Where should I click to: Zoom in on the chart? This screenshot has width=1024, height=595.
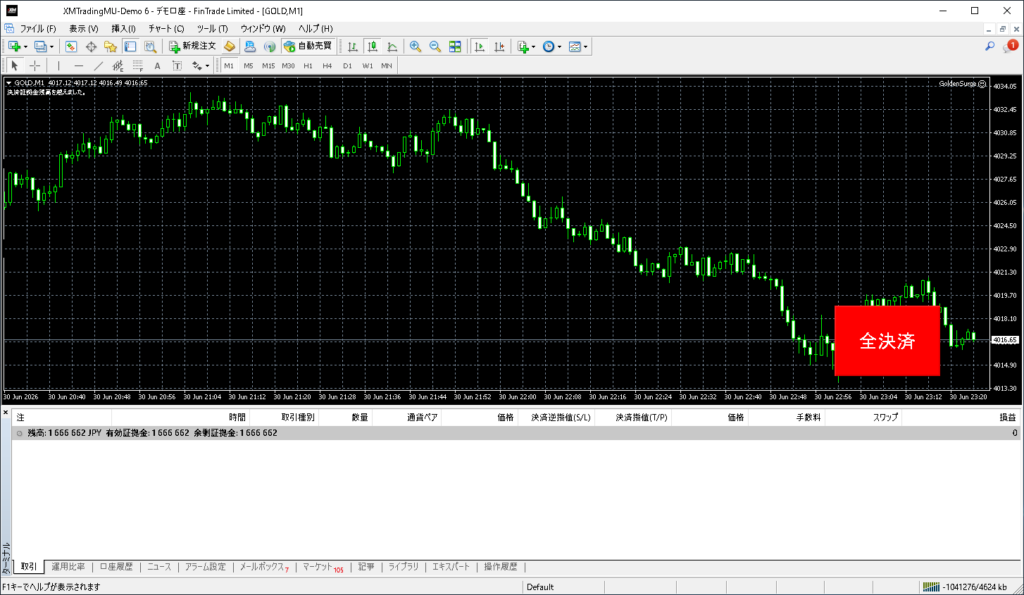415,46
